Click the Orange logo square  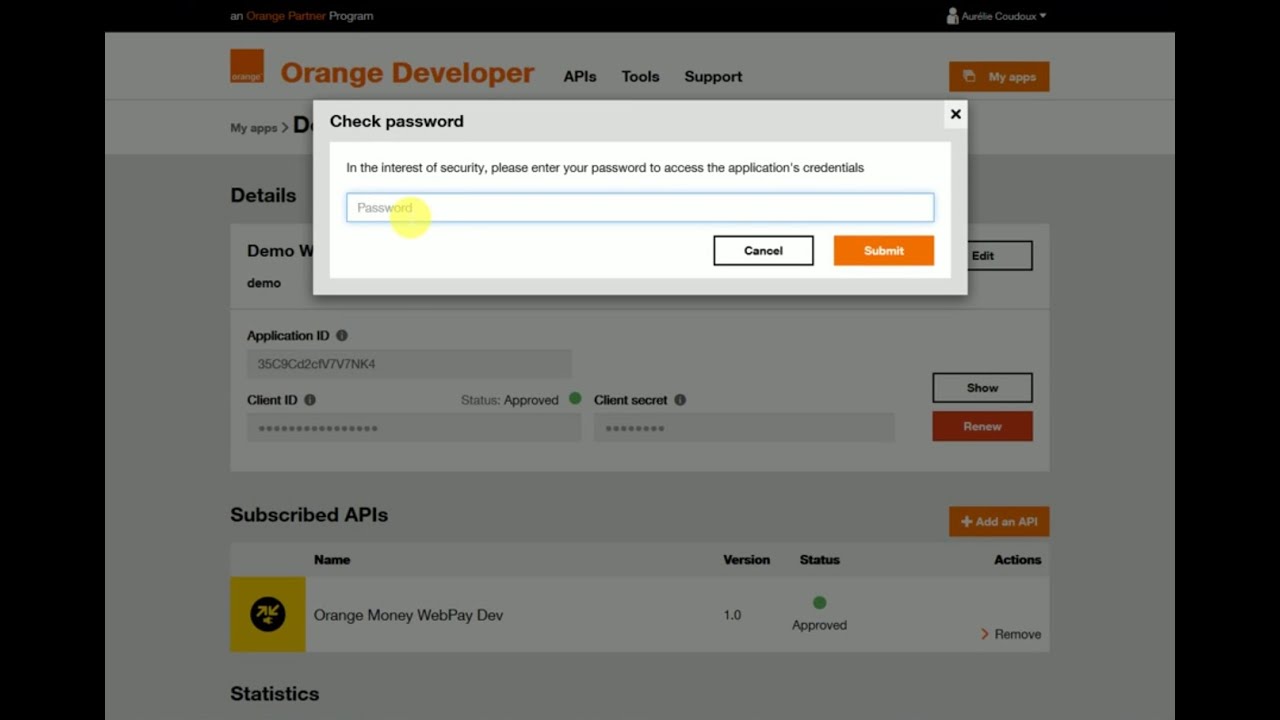click(247, 66)
